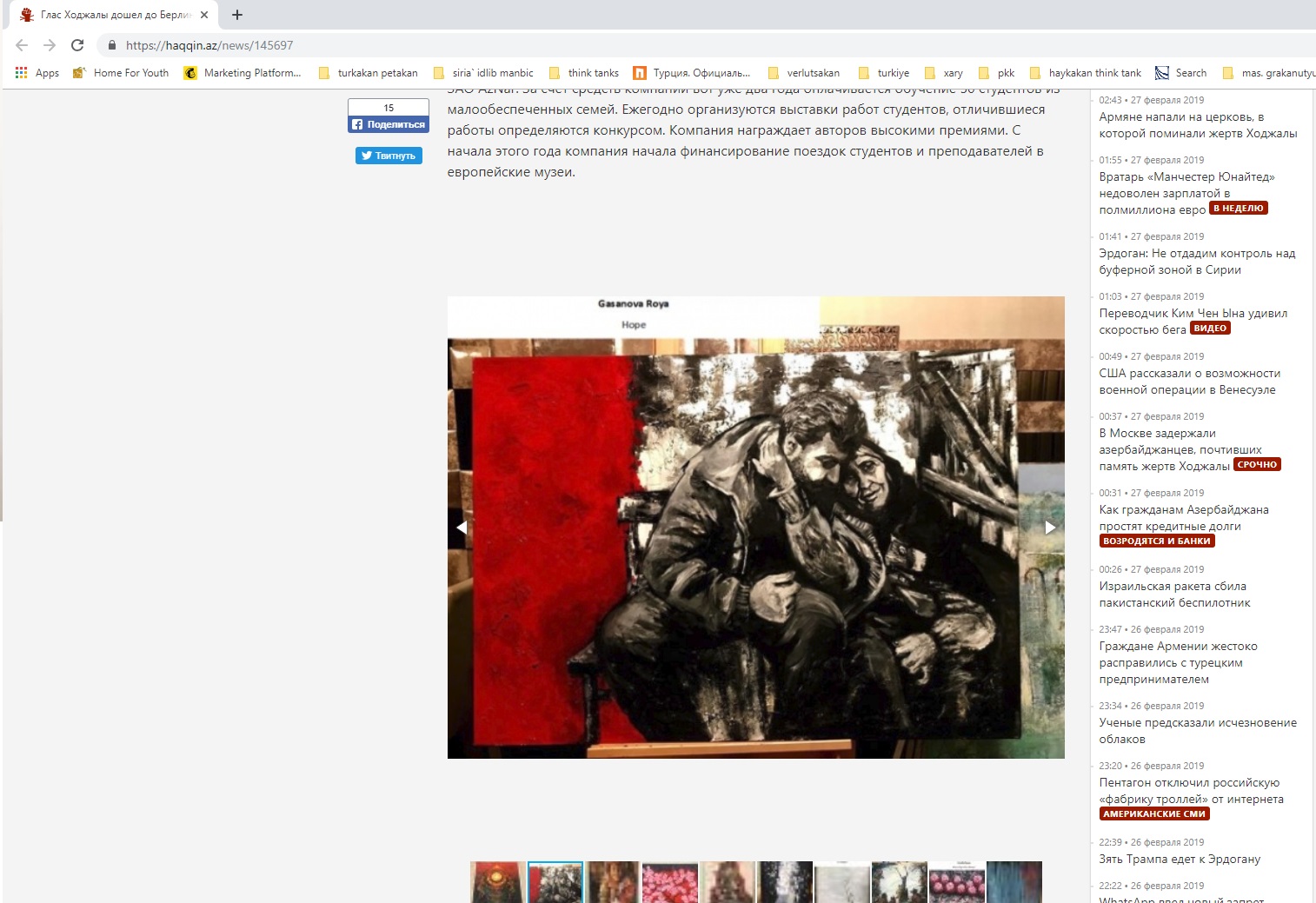Open the xary bookmark folder
The image size is (1316, 903).
click(944, 73)
